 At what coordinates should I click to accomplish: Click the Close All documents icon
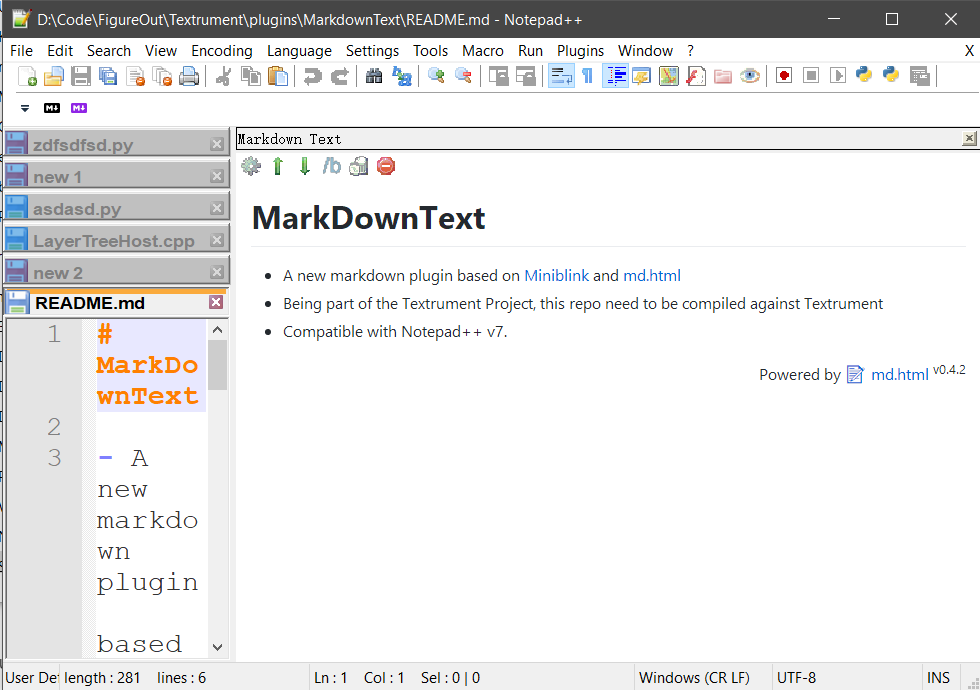tap(162, 76)
